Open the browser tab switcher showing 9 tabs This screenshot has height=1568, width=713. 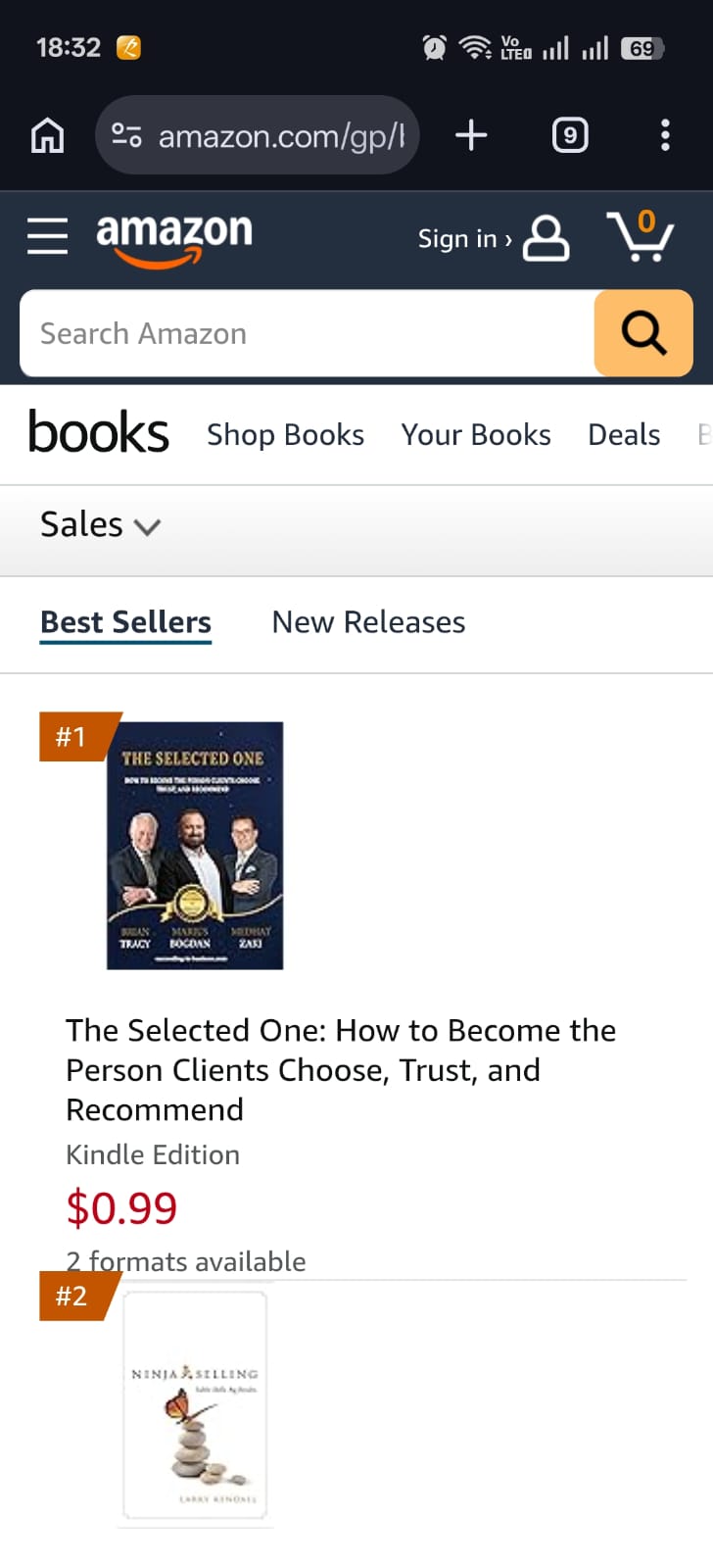[569, 135]
